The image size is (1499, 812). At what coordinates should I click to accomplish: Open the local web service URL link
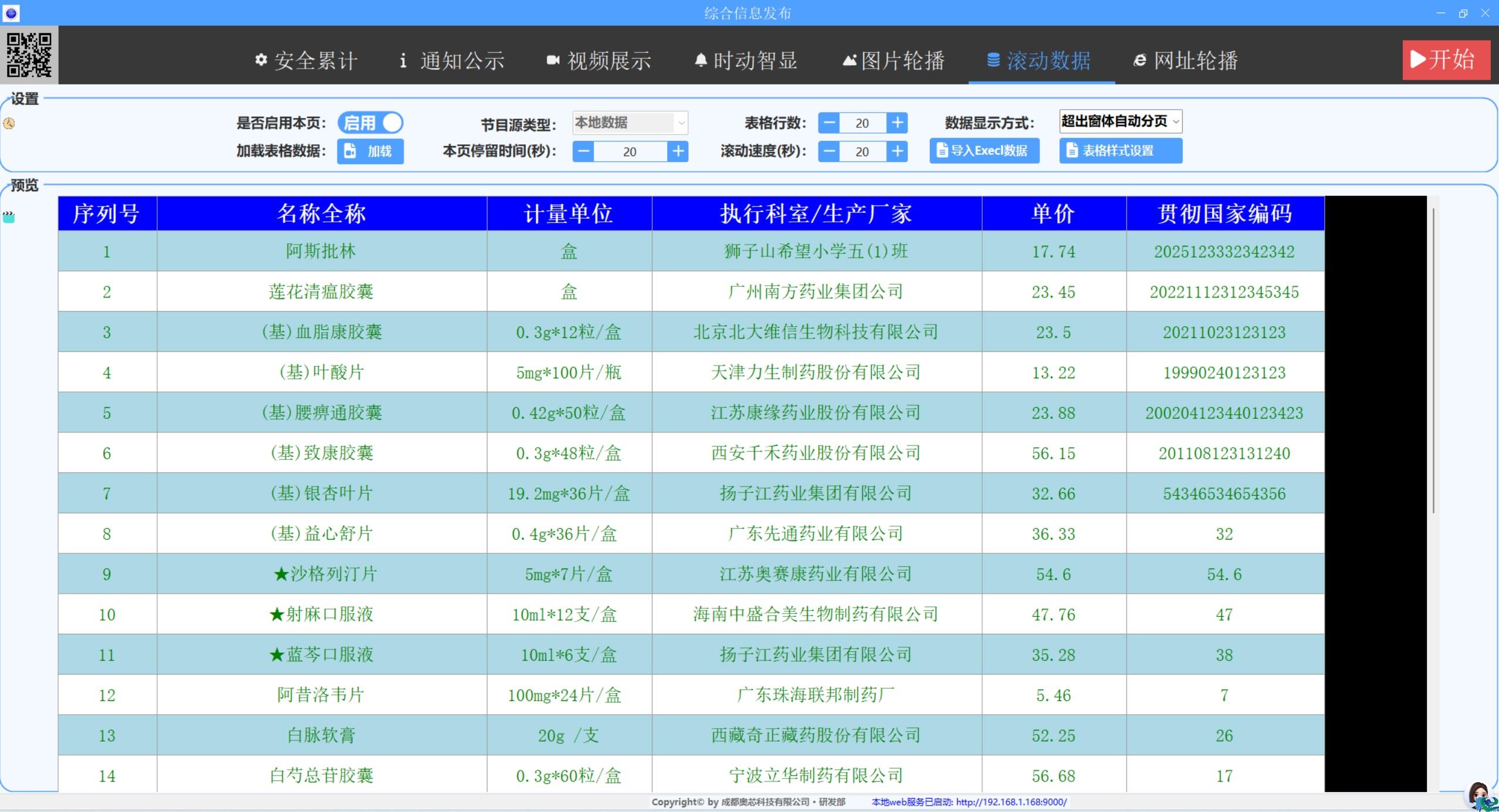point(1011,802)
